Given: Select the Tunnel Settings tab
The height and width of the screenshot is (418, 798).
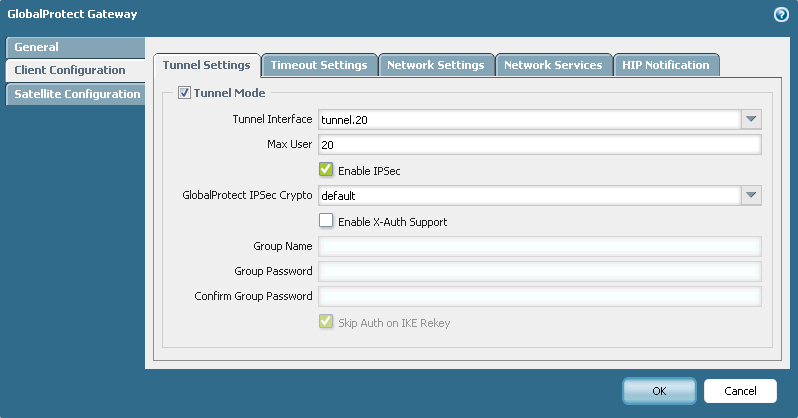Looking at the screenshot, I should [x=206, y=65].
